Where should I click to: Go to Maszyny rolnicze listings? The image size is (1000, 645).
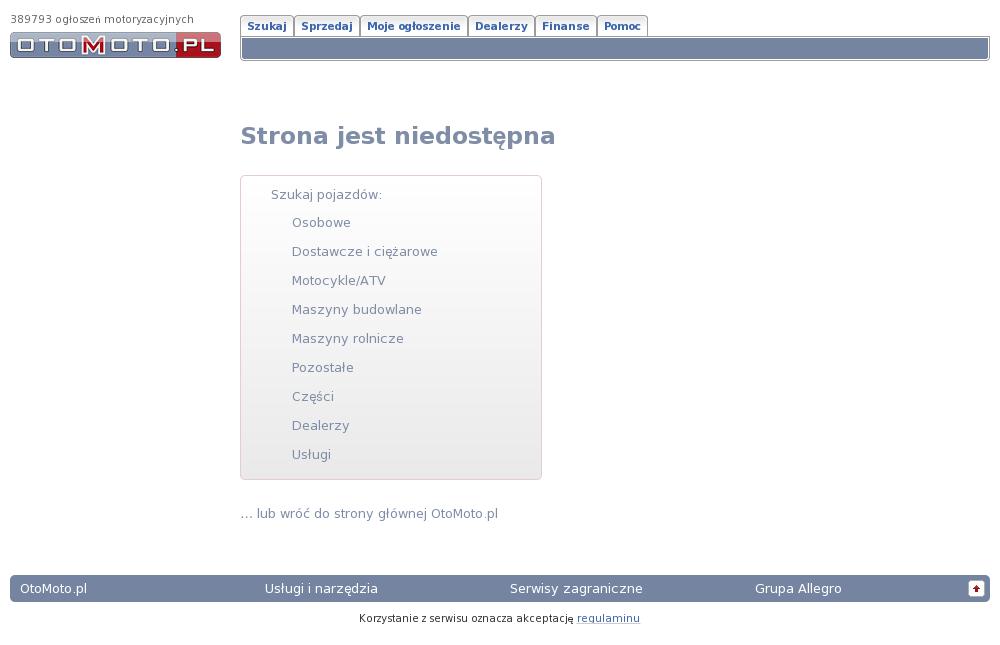(347, 339)
